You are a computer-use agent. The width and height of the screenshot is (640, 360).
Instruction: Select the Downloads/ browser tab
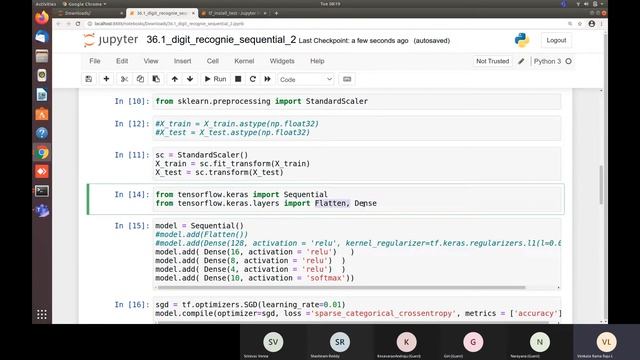pos(91,13)
